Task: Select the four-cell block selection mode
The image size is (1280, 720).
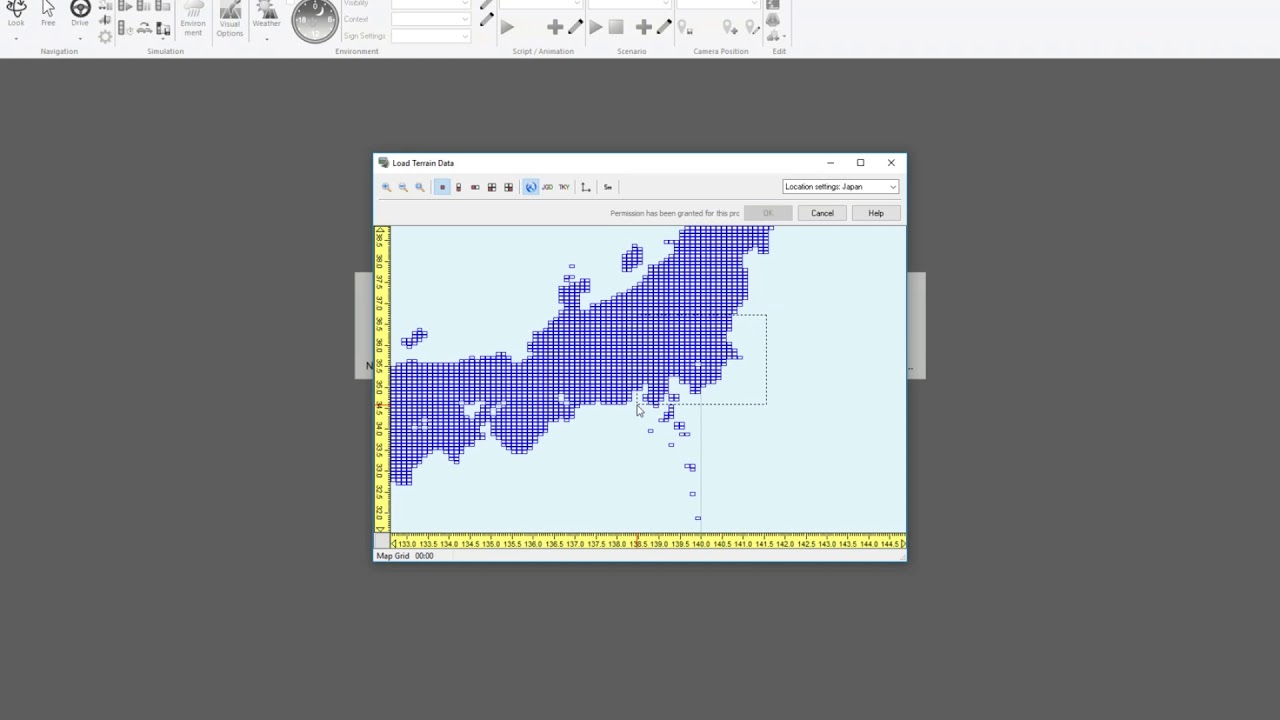Action: 492,187
